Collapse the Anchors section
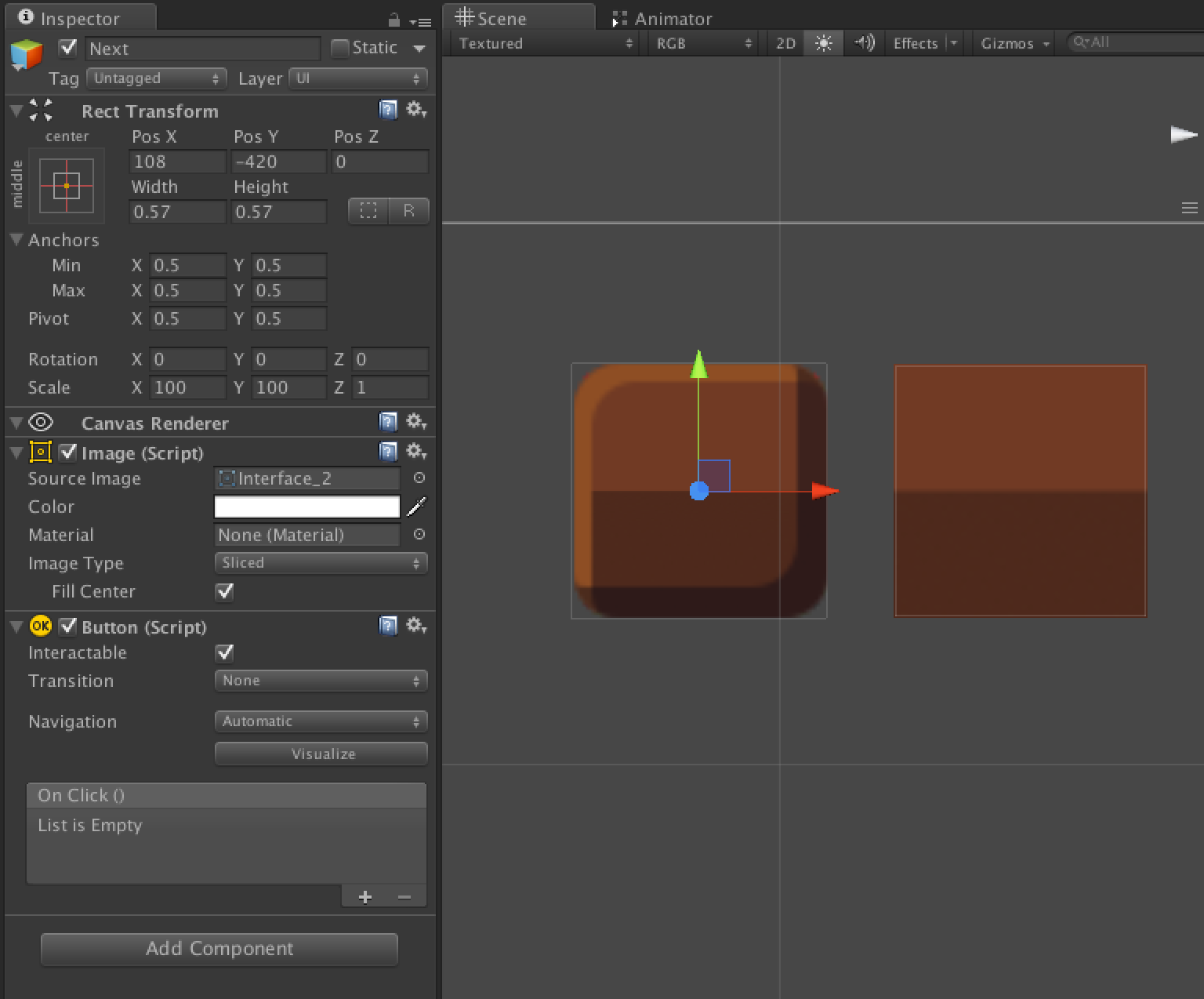 (16, 240)
